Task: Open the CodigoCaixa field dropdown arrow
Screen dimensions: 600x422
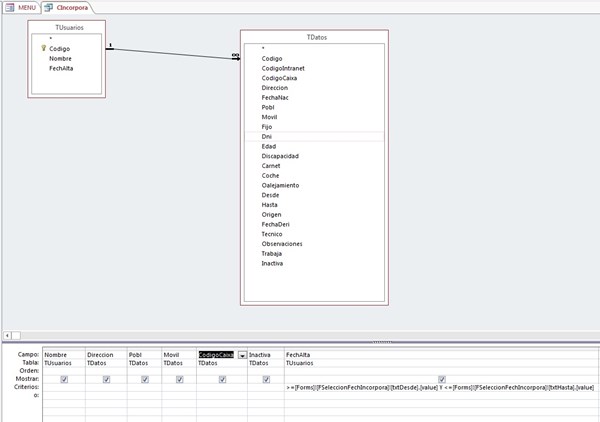Action: point(241,354)
